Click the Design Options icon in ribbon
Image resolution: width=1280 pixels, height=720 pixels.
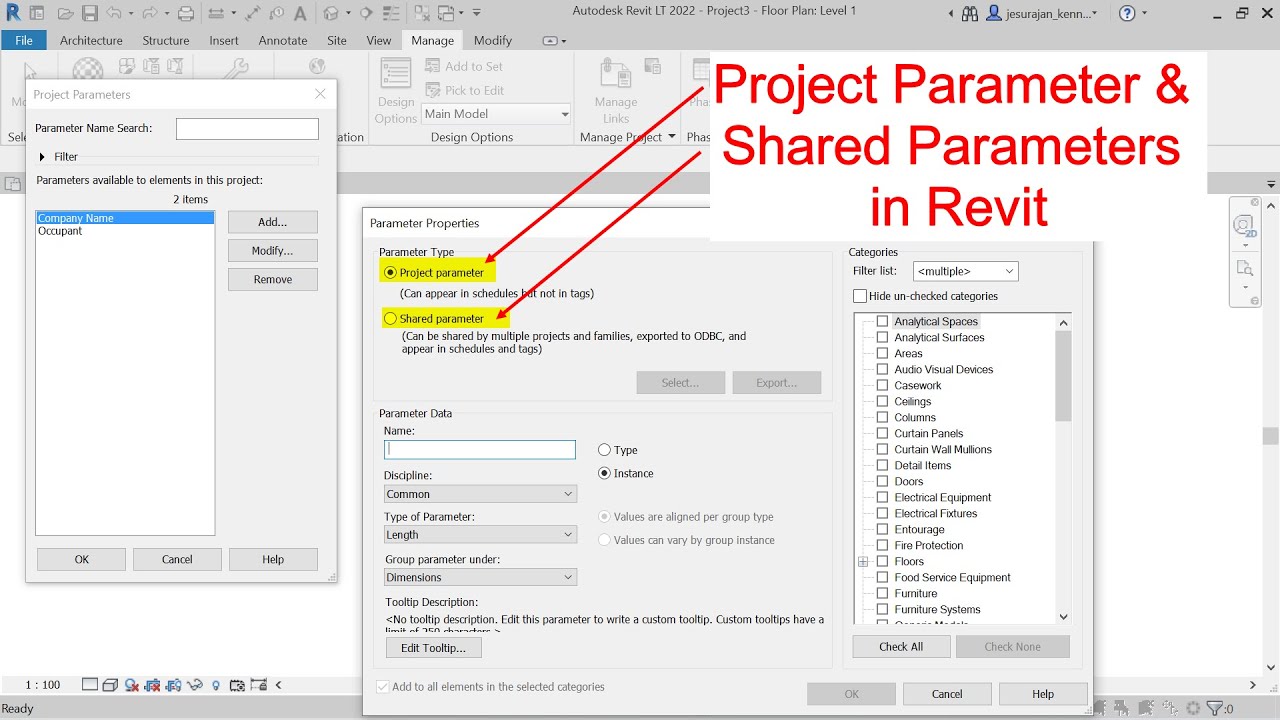click(x=396, y=74)
